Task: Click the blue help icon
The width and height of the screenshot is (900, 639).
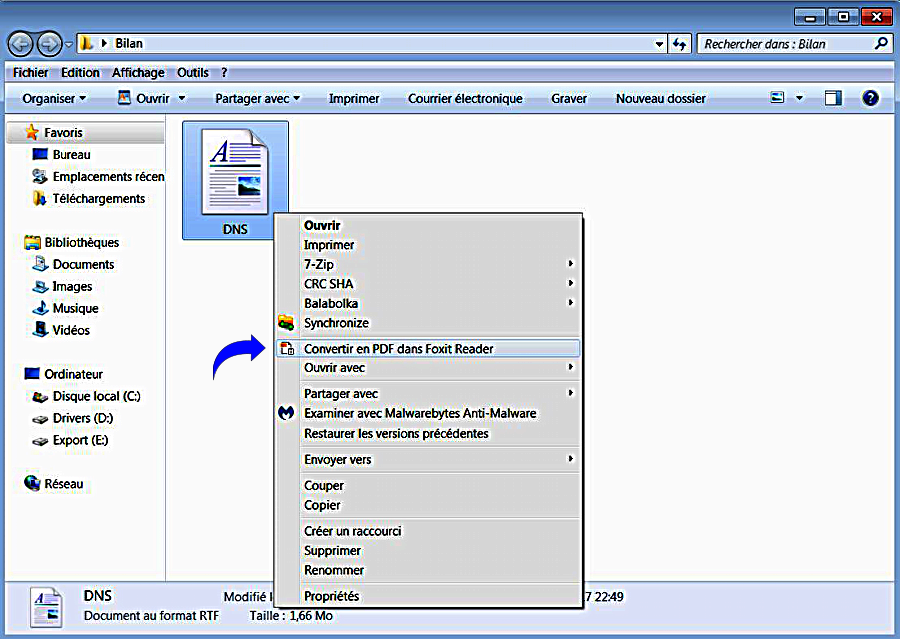Action: click(870, 98)
